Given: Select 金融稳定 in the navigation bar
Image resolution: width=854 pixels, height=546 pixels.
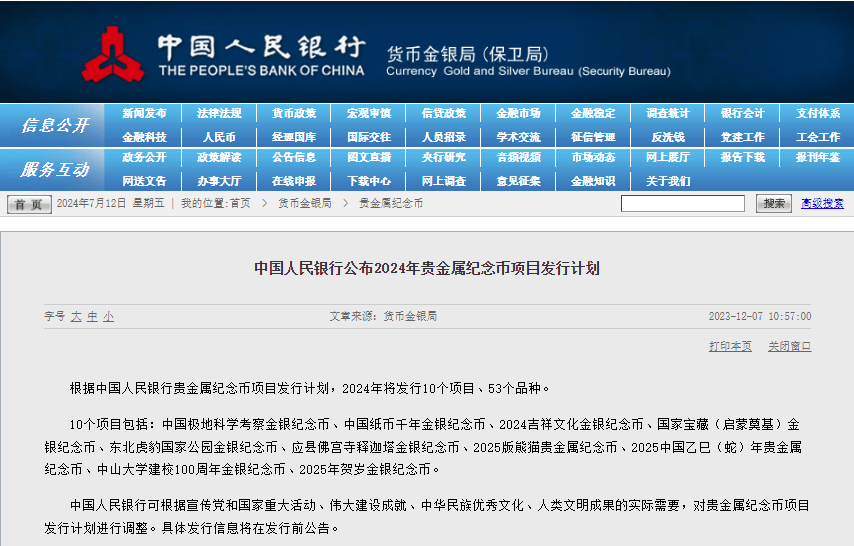Looking at the screenshot, I should [x=593, y=113].
